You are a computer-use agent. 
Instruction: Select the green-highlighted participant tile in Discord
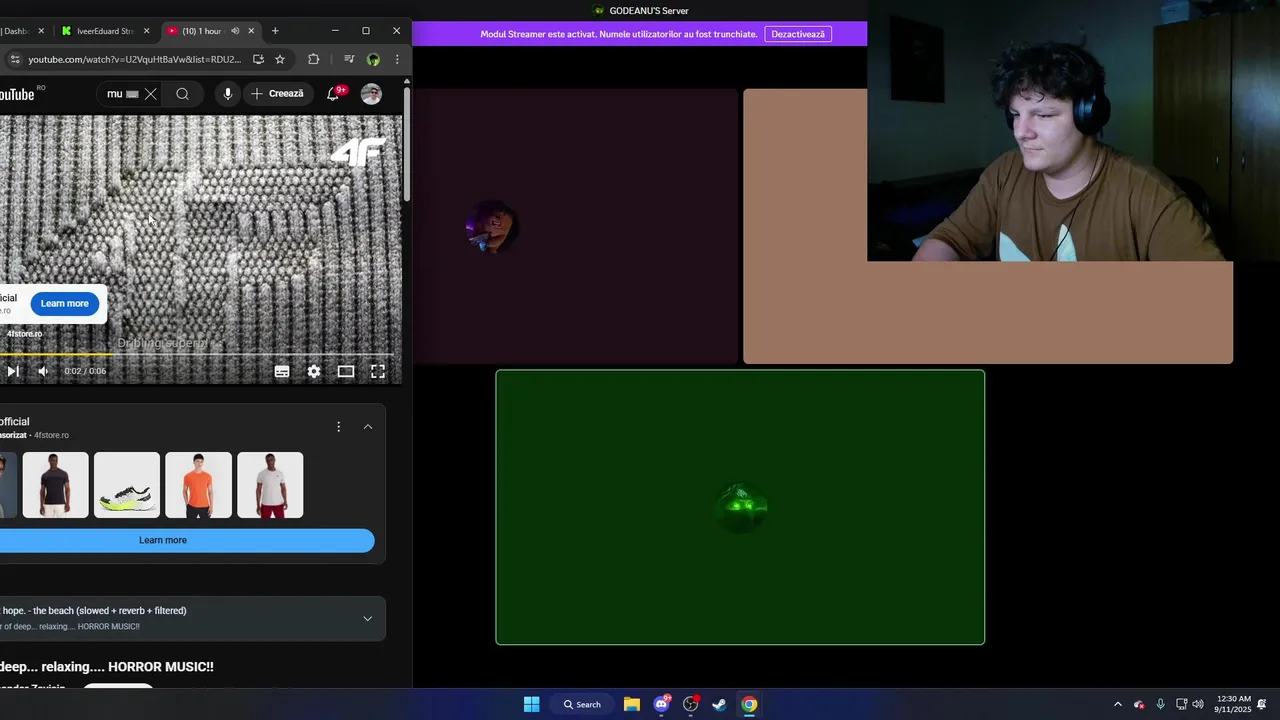(x=740, y=507)
